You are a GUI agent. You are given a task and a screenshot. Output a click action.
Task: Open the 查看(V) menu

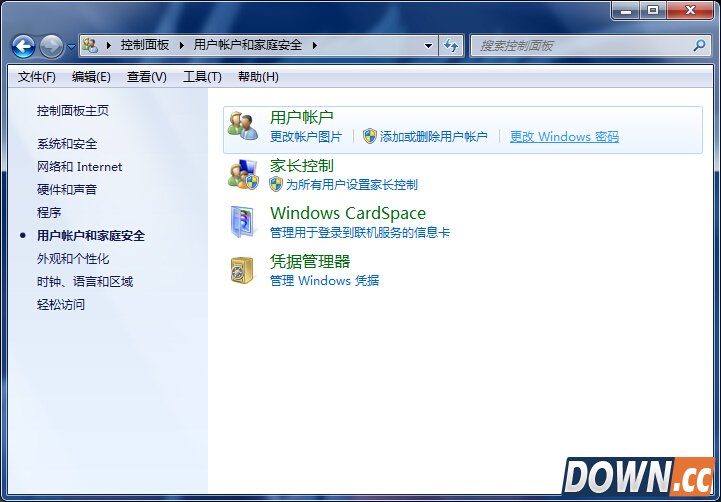click(147, 77)
